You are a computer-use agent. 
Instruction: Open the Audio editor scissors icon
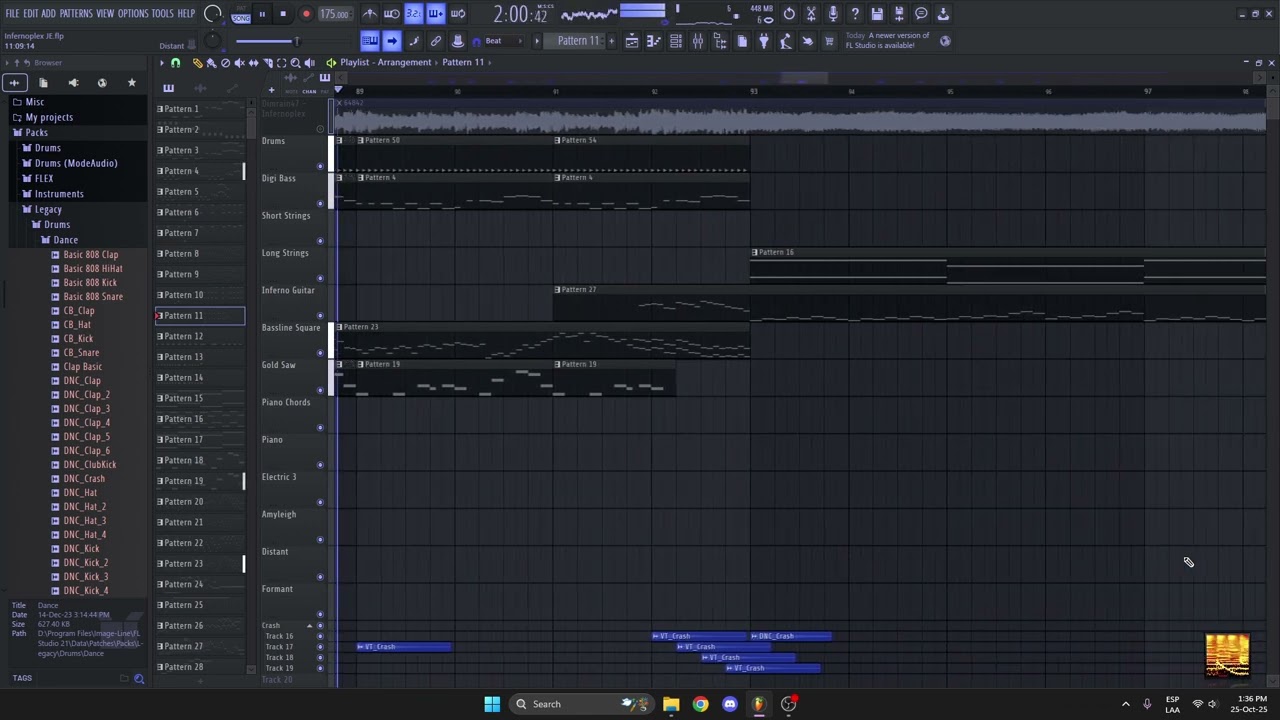811,14
